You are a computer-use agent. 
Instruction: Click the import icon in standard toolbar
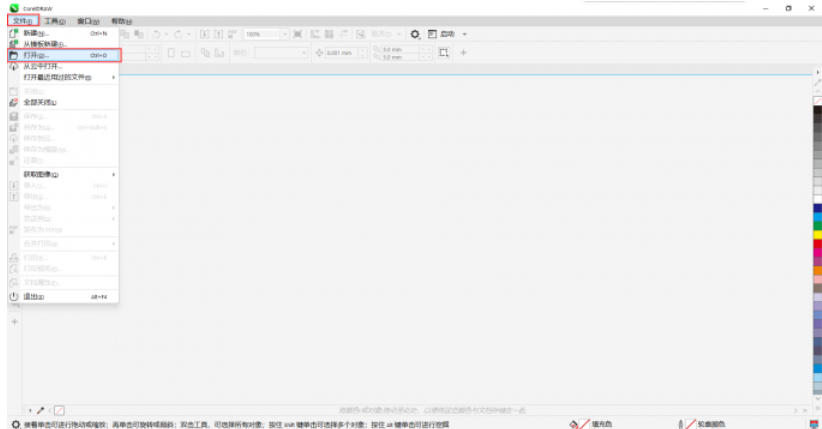[x=204, y=34]
